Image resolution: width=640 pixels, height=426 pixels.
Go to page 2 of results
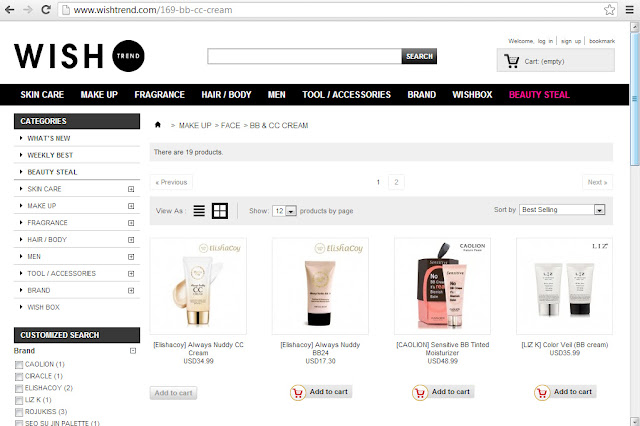[396, 182]
